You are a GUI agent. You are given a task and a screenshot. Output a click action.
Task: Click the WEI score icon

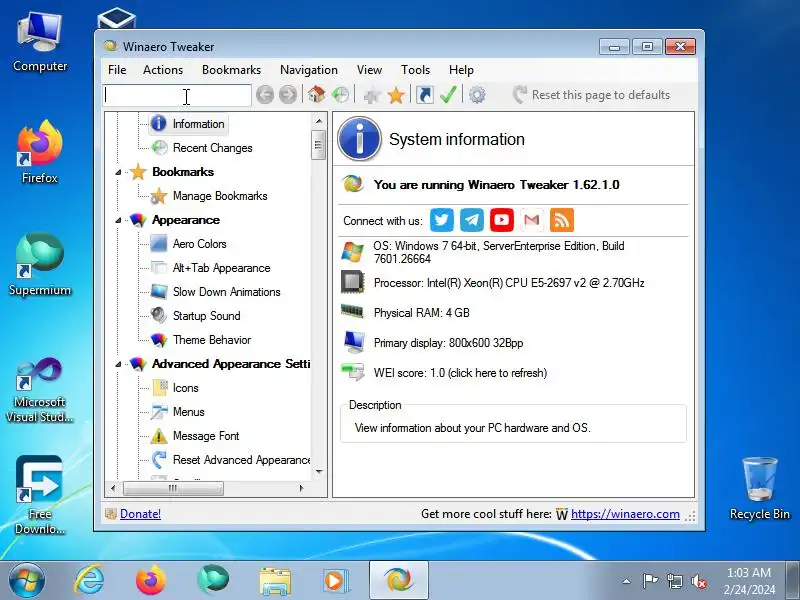point(353,372)
